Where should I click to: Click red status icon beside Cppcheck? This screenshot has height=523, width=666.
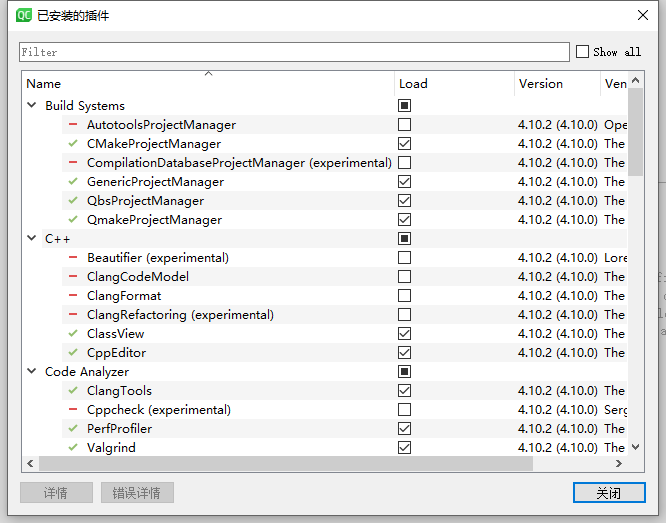pyautogui.click(x=73, y=410)
